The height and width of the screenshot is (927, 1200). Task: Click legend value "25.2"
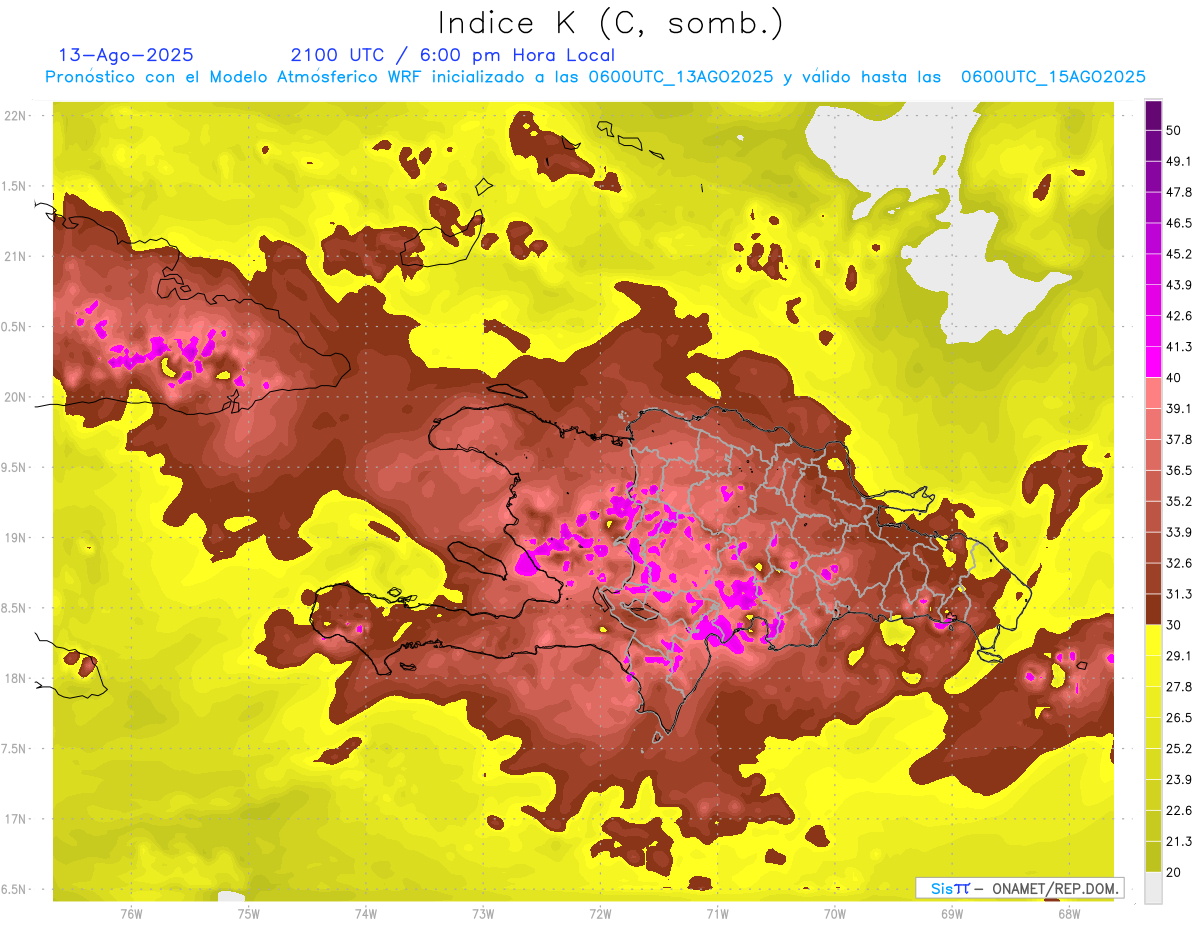click(1179, 749)
